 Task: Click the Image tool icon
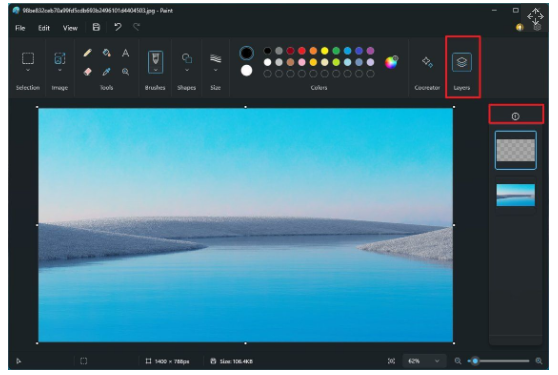[x=59, y=58]
